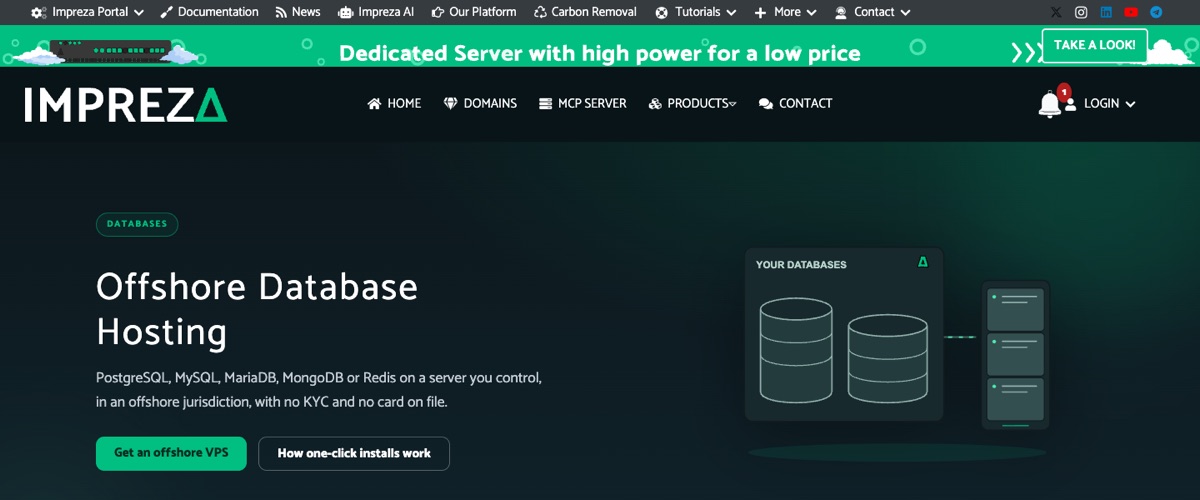Go to the HOME navigation item
Viewport: 1200px width, 500px height.
pos(394,103)
